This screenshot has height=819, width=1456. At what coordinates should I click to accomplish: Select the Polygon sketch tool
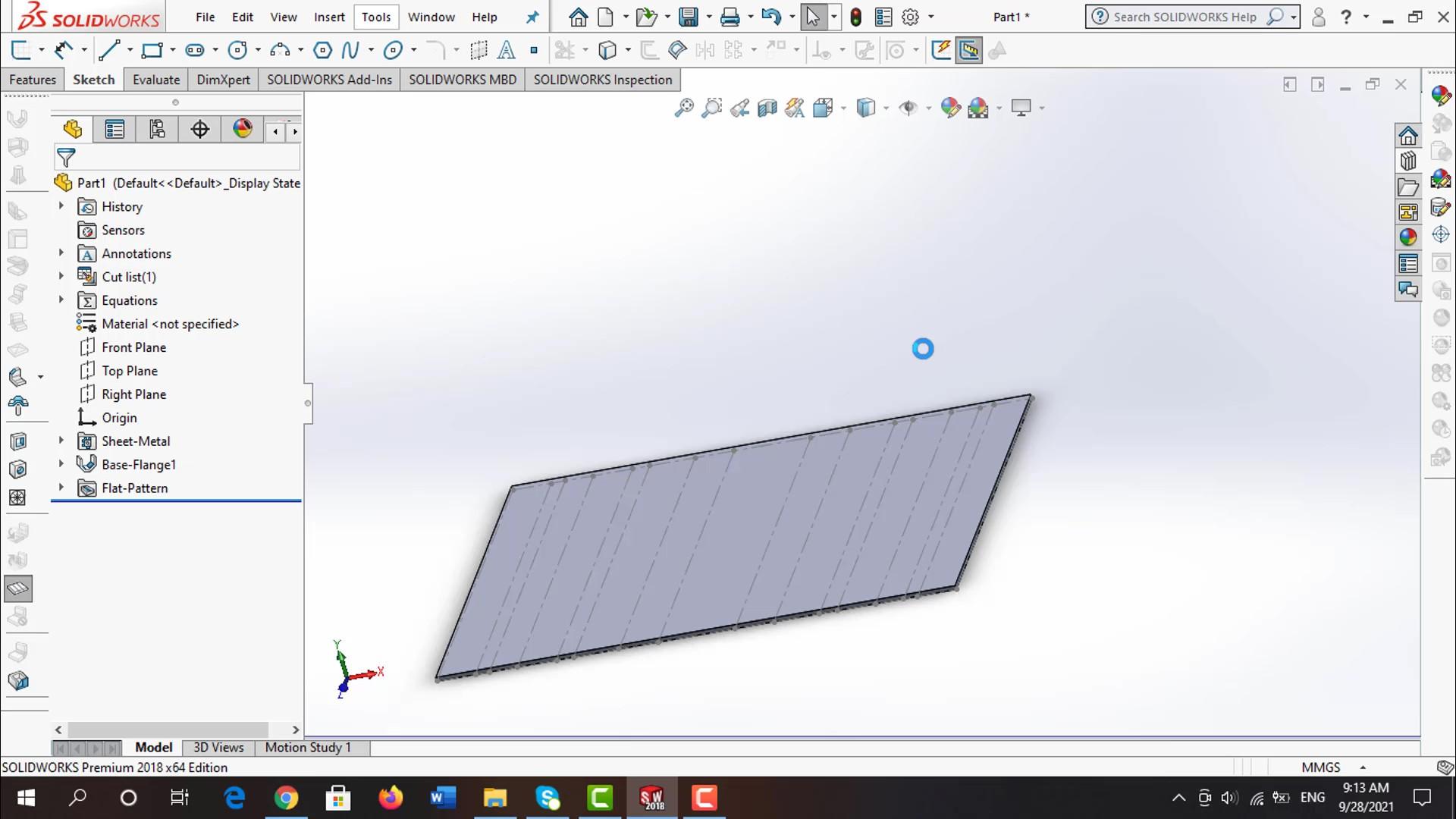(322, 50)
